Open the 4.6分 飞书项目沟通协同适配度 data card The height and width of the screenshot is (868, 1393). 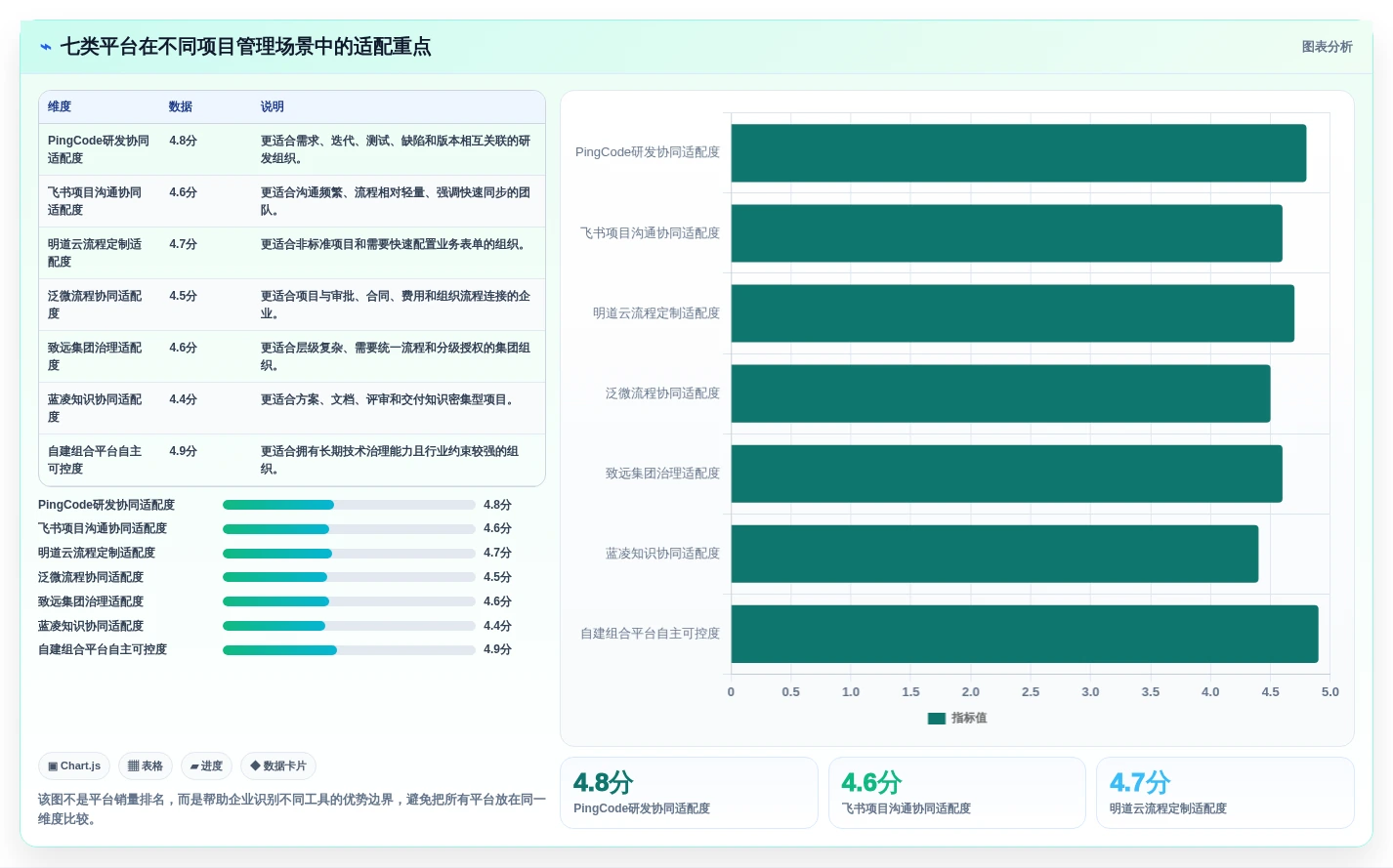pyautogui.click(x=956, y=793)
